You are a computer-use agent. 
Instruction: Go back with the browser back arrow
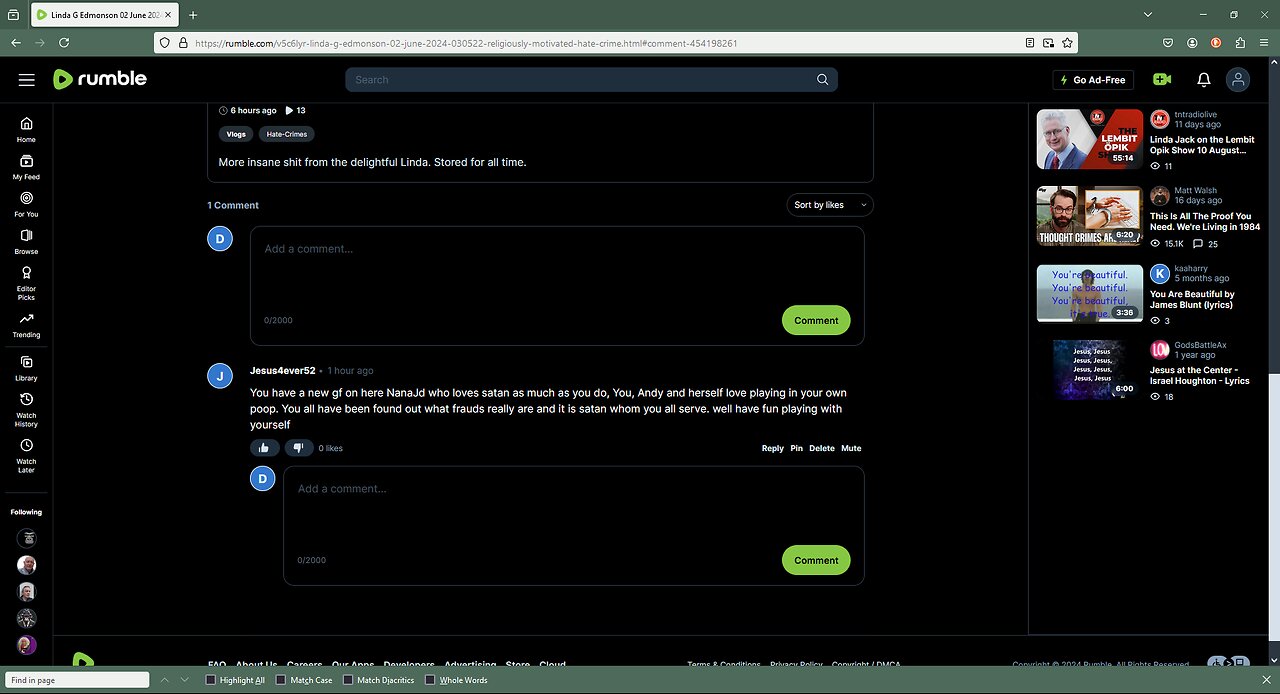[16, 43]
